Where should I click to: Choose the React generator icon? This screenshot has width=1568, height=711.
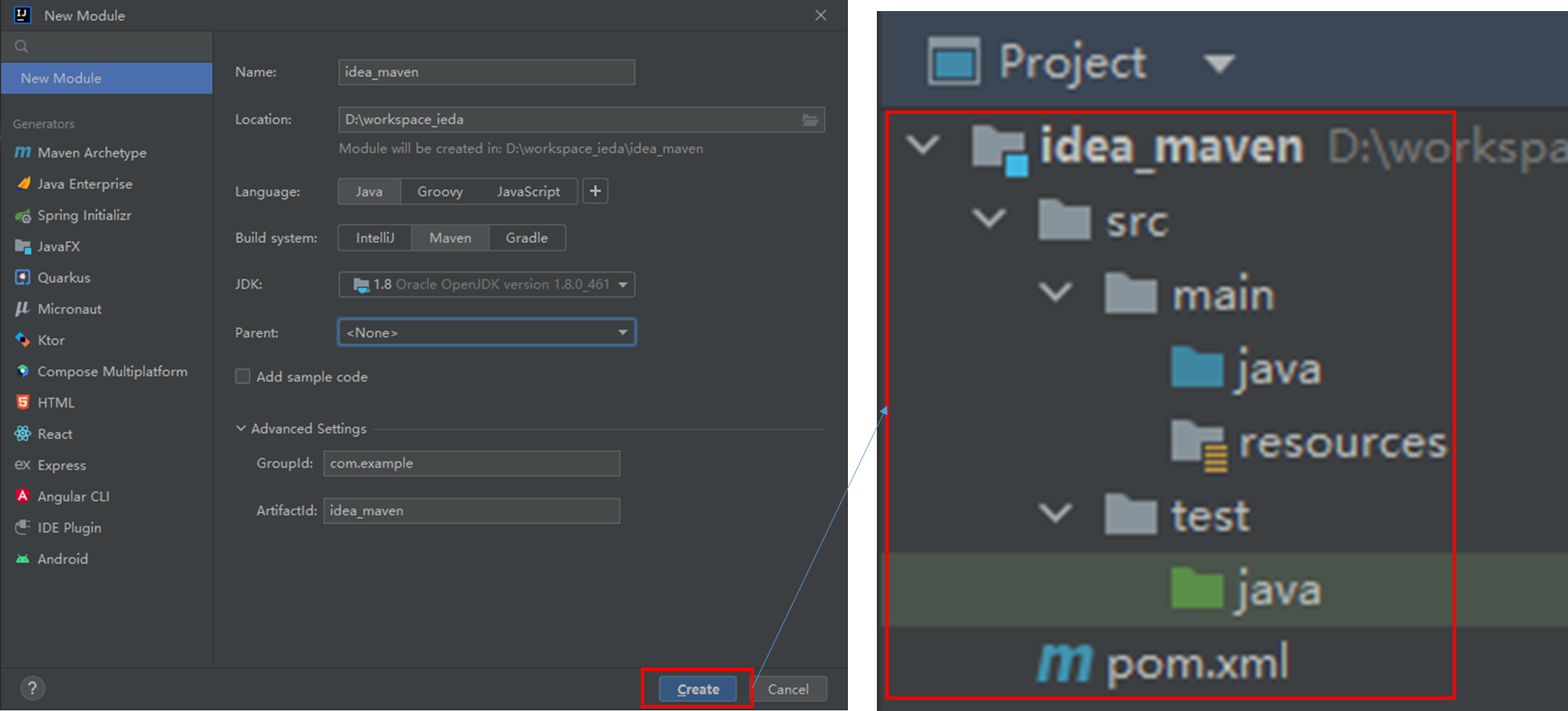coord(23,434)
